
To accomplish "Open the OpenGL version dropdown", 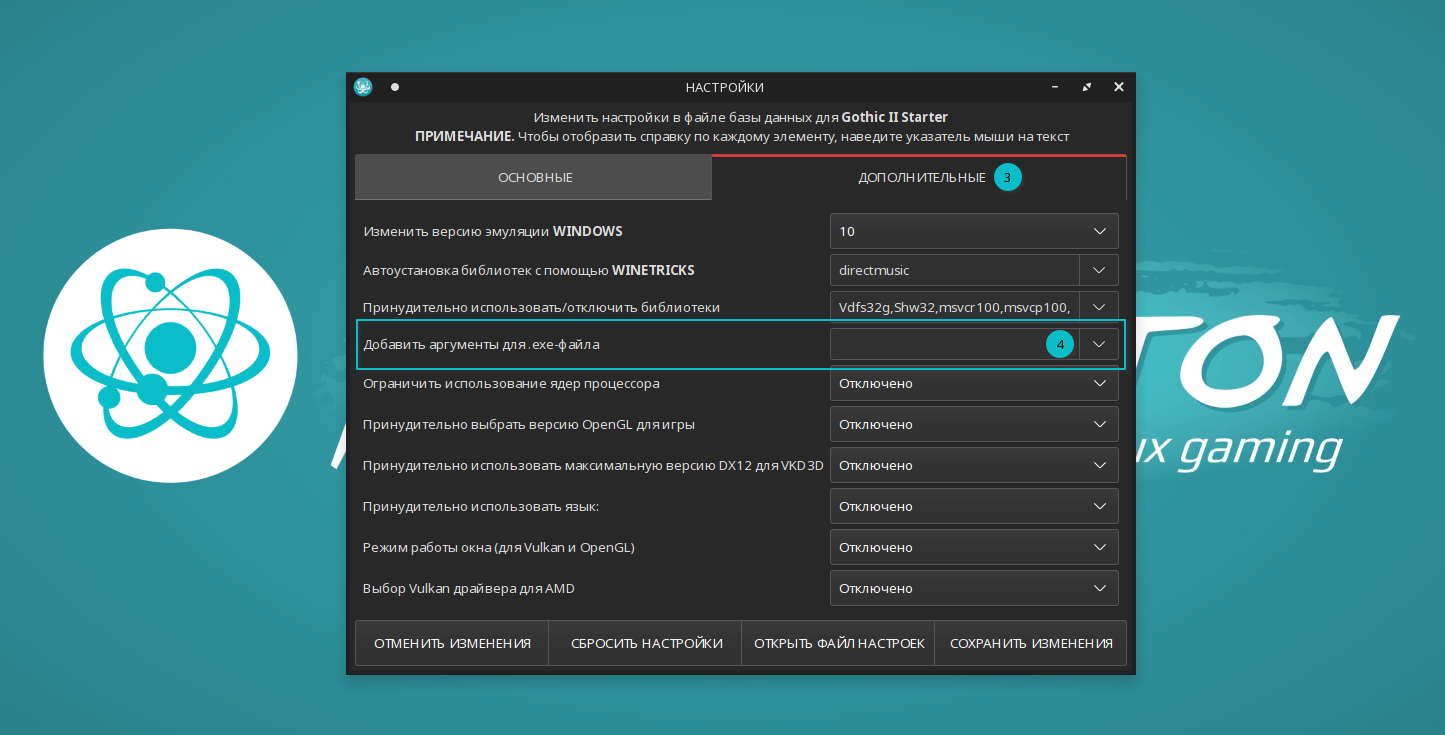I will click(973, 424).
